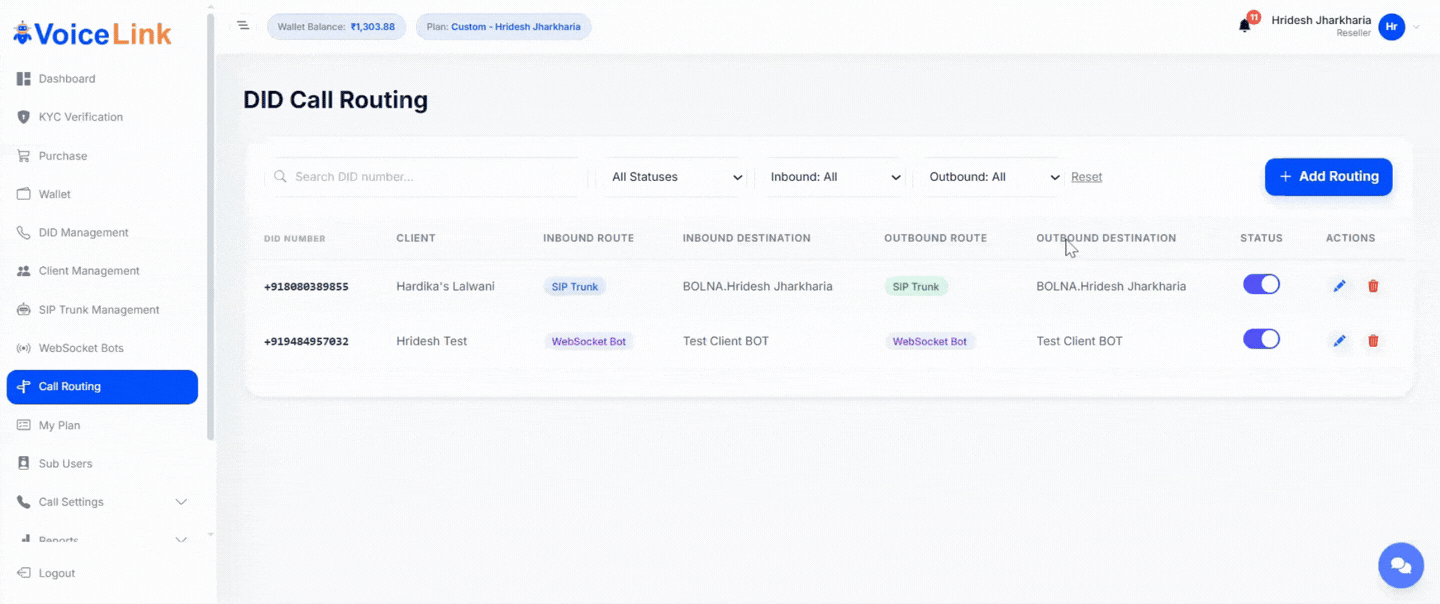This screenshot has width=1440, height=604.
Task: Edit the +918080389855 routing
Action: coord(1339,286)
